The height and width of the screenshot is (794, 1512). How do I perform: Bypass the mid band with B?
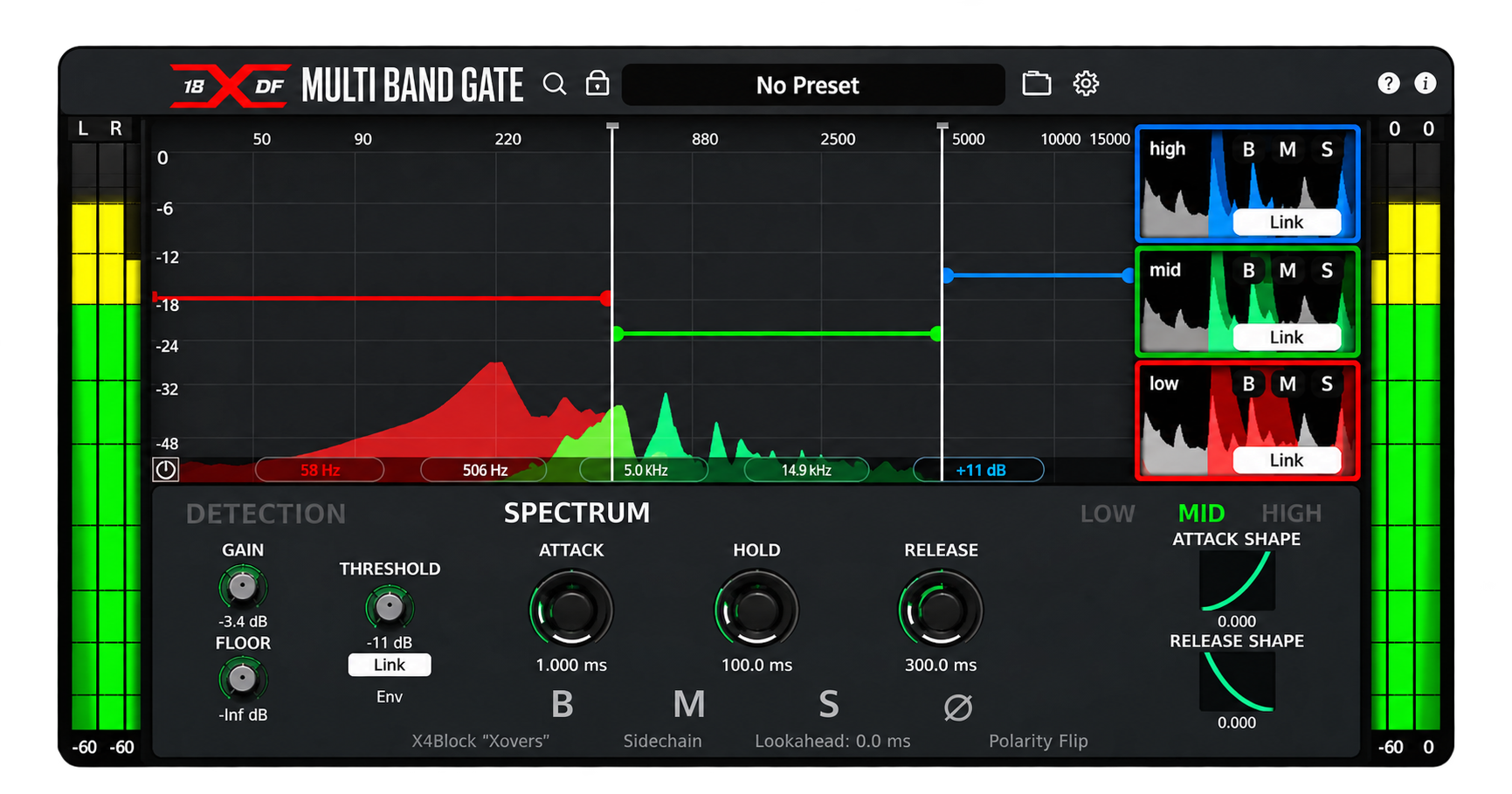click(x=1248, y=271)
